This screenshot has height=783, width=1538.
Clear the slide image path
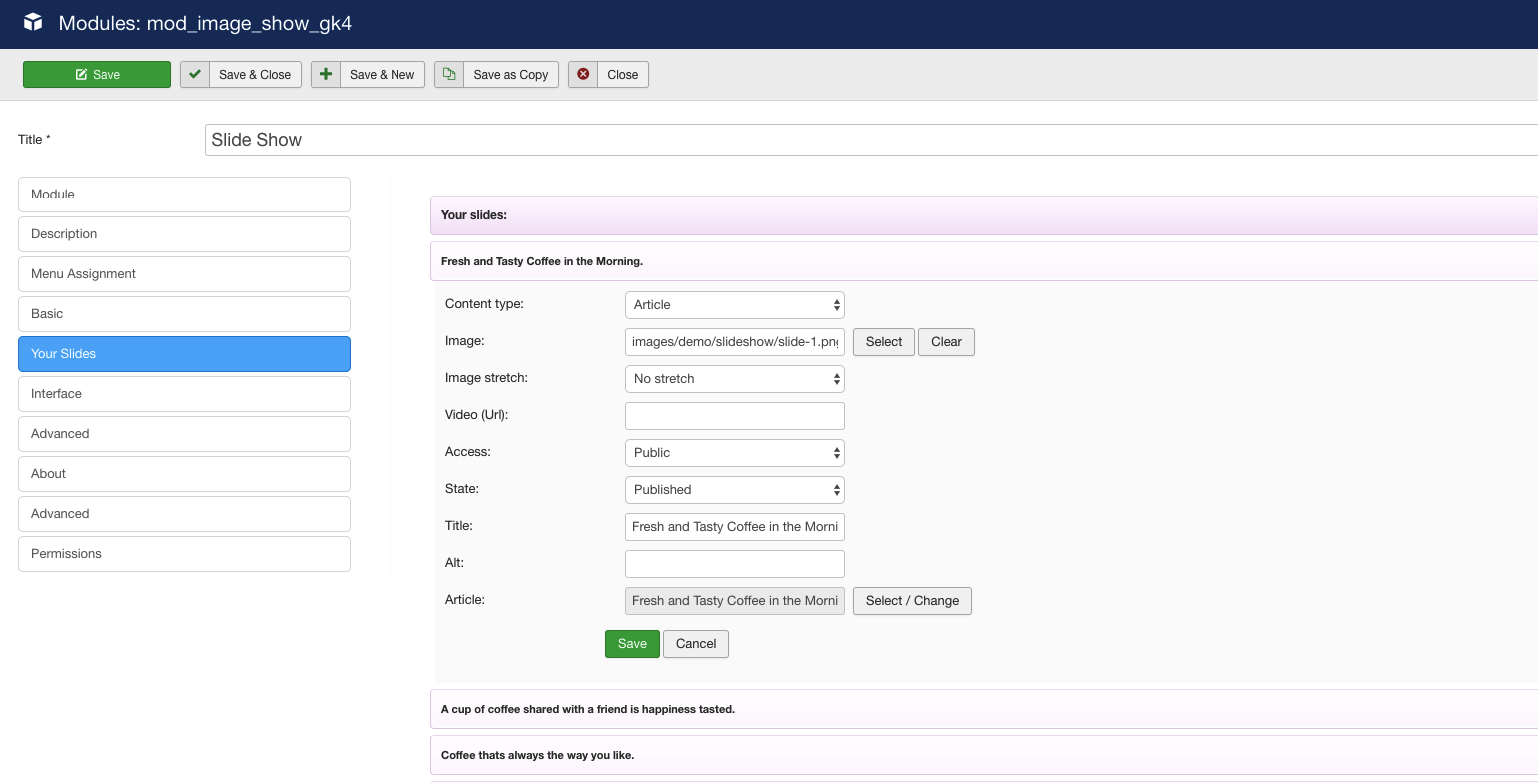pos(946,342)
